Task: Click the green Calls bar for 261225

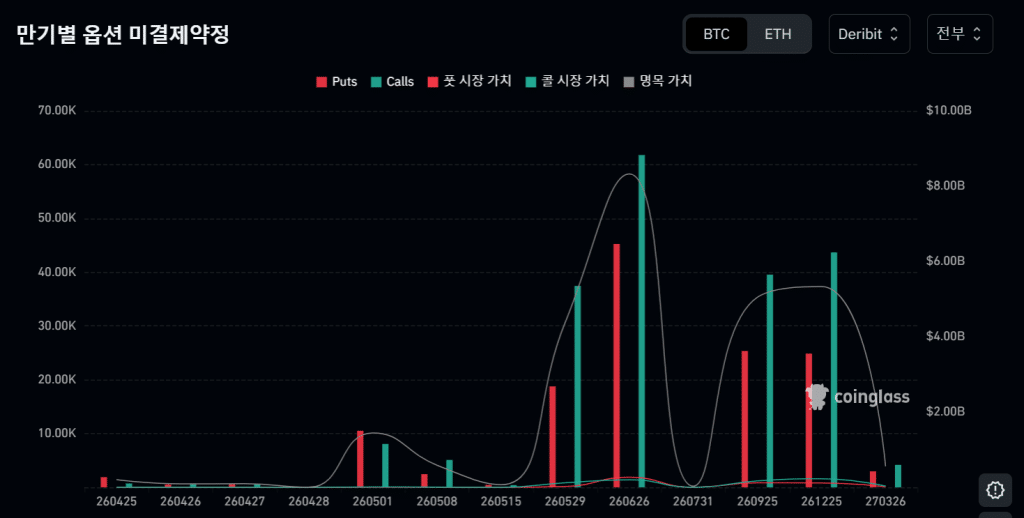Action: pyautogui.click(x=834, y=370)
